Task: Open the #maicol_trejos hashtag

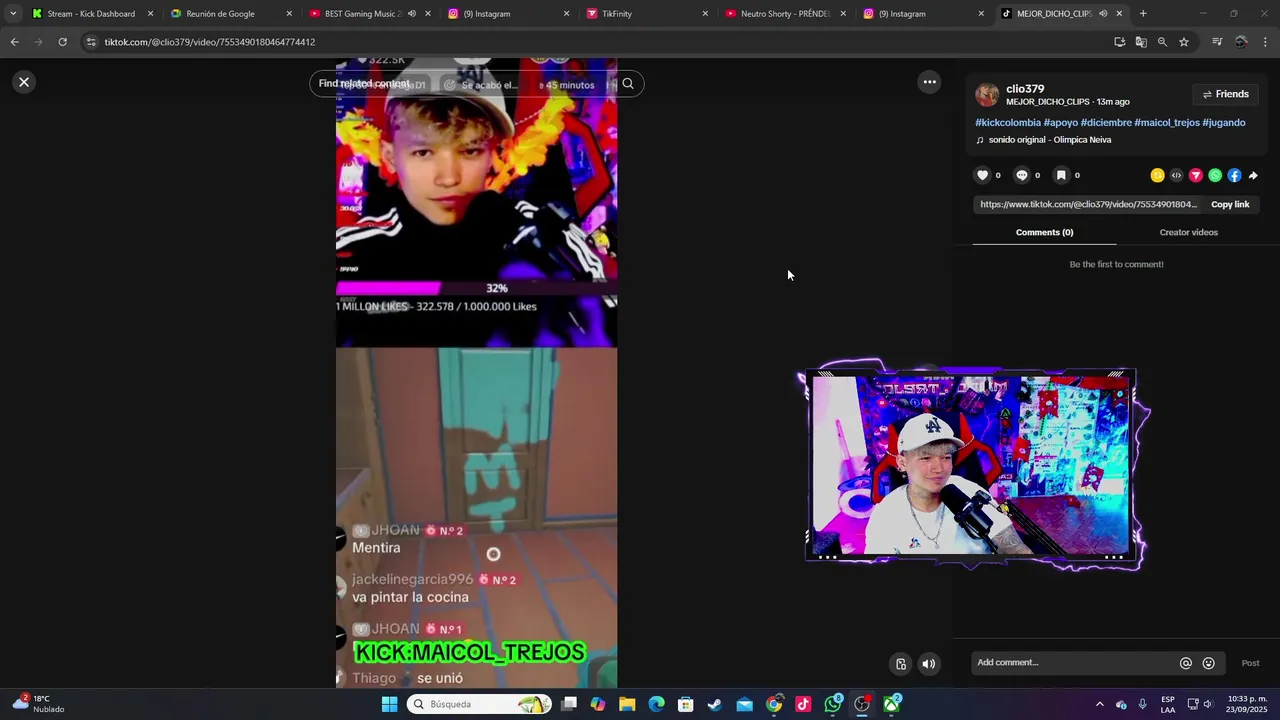Action: [1167, 123]
